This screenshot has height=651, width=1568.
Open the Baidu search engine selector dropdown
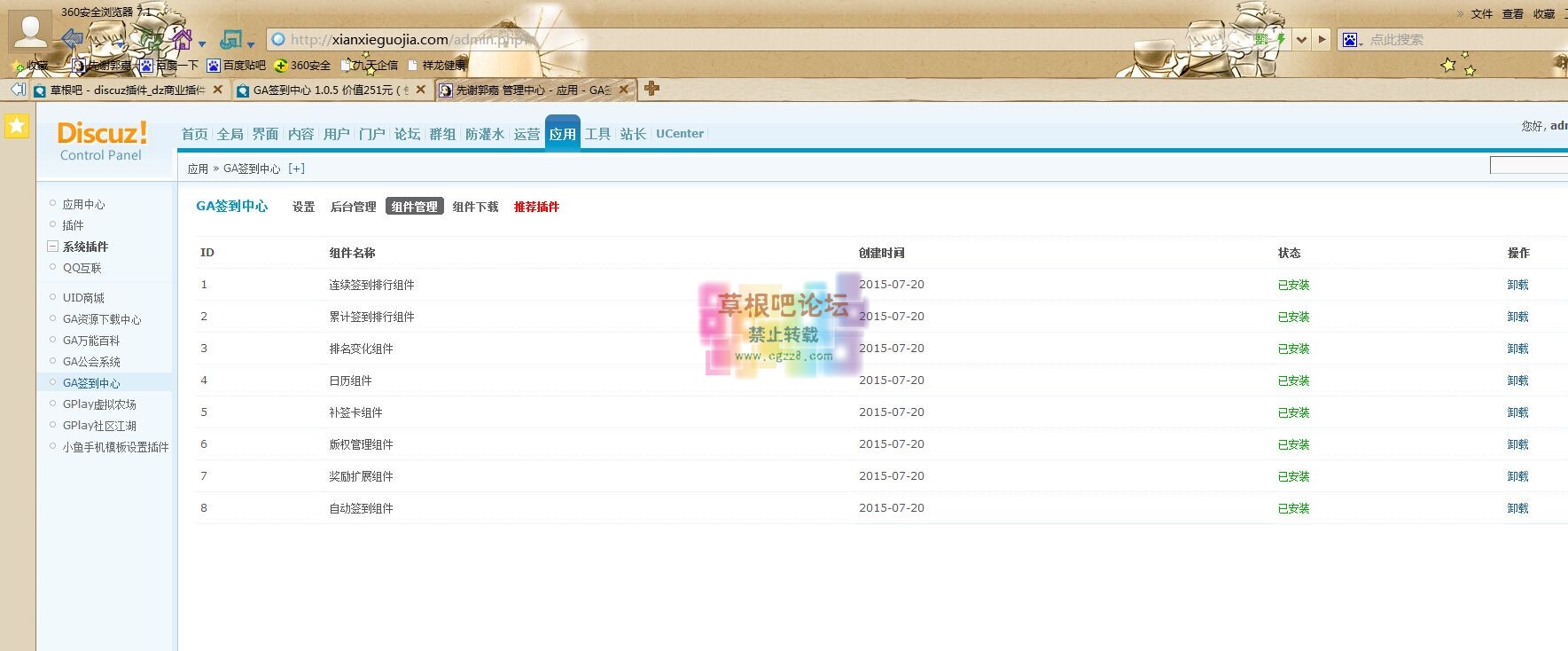point(1353,40)
